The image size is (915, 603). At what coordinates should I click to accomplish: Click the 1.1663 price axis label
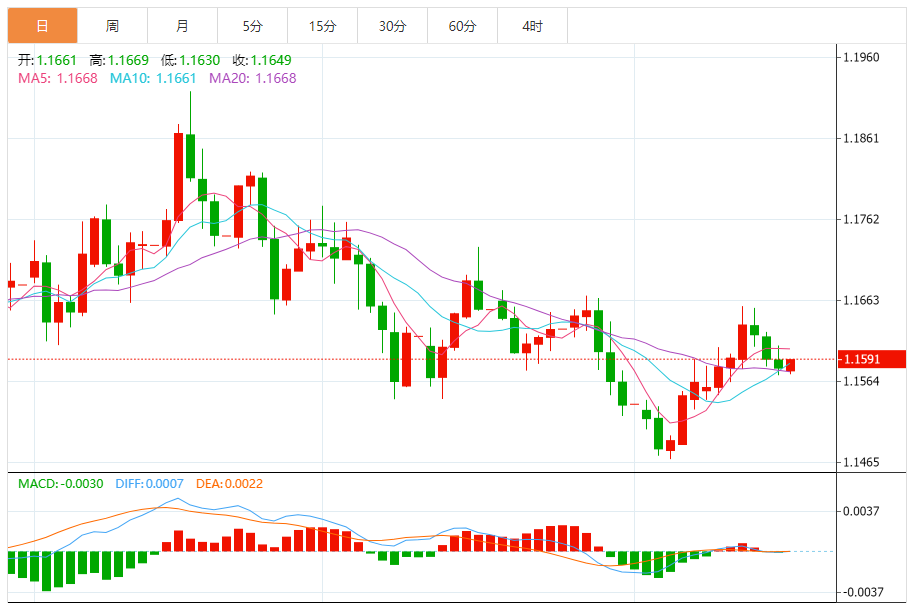tap(861, 300)
